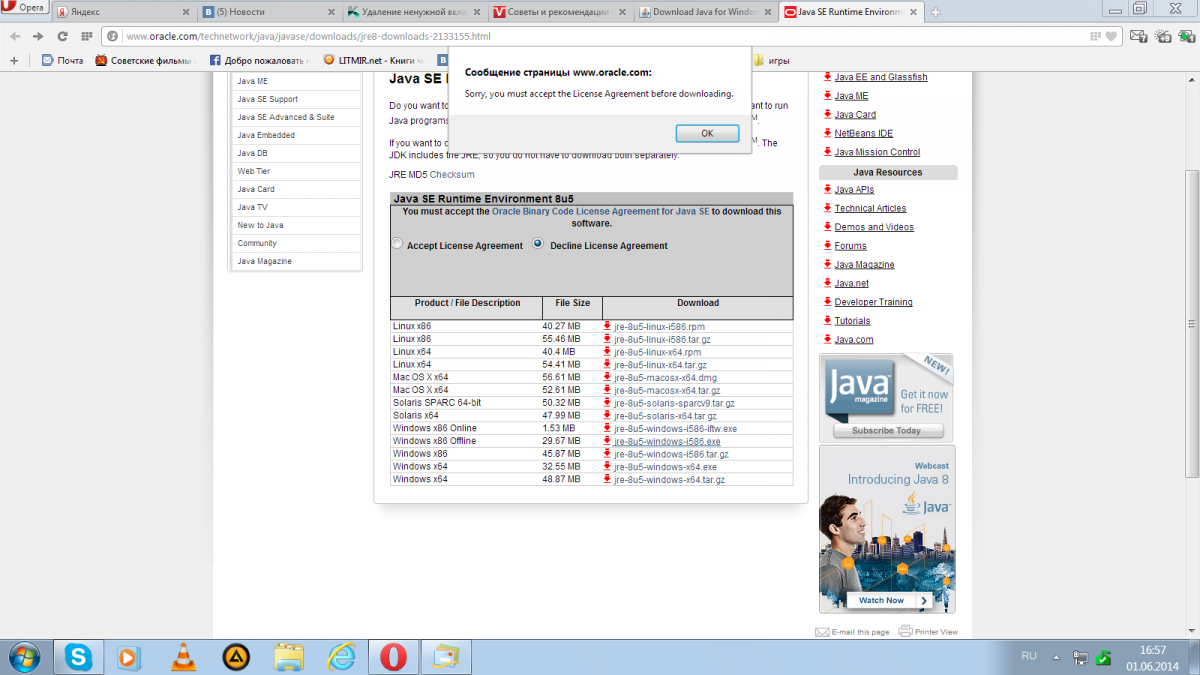Click download arrow icon for jre-8u5-linux-i586.tar.gz
Viewport: 1200px width, 675px height.
coord(607,339)
